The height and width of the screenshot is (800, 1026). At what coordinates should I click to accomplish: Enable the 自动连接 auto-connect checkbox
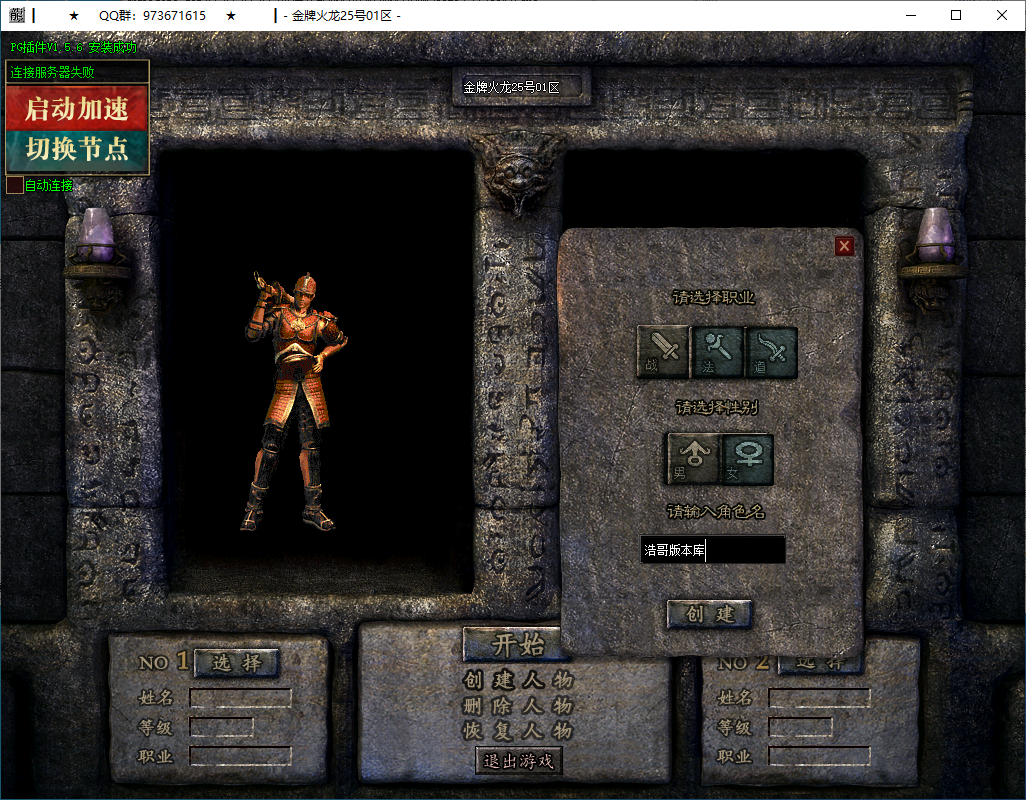[x=15, y=185]
